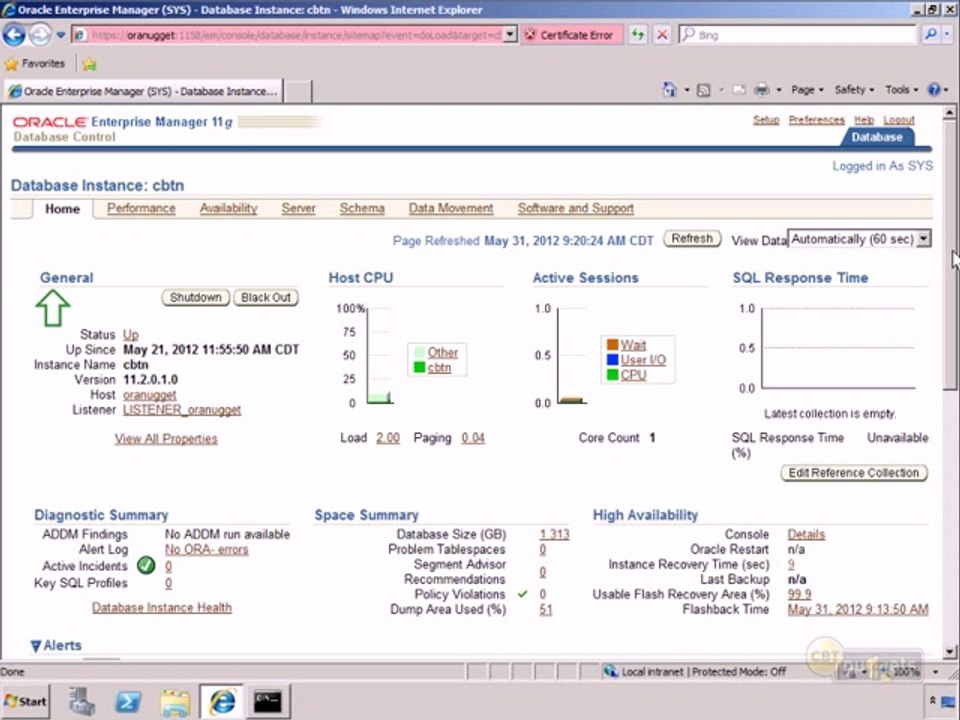Click the Add to Favorites bar icon
The width and height of the screenshot is (960, 720).
coord(89,64)
